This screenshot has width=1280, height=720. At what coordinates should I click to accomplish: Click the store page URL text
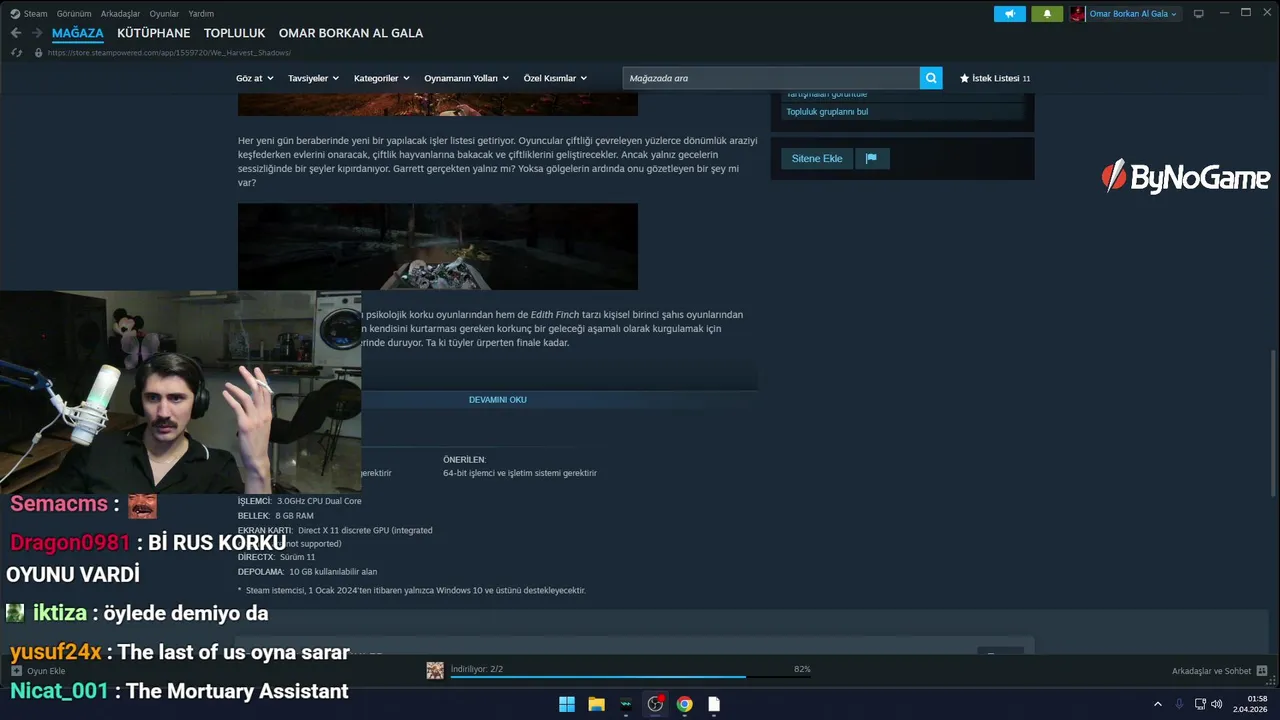point(169,53)
